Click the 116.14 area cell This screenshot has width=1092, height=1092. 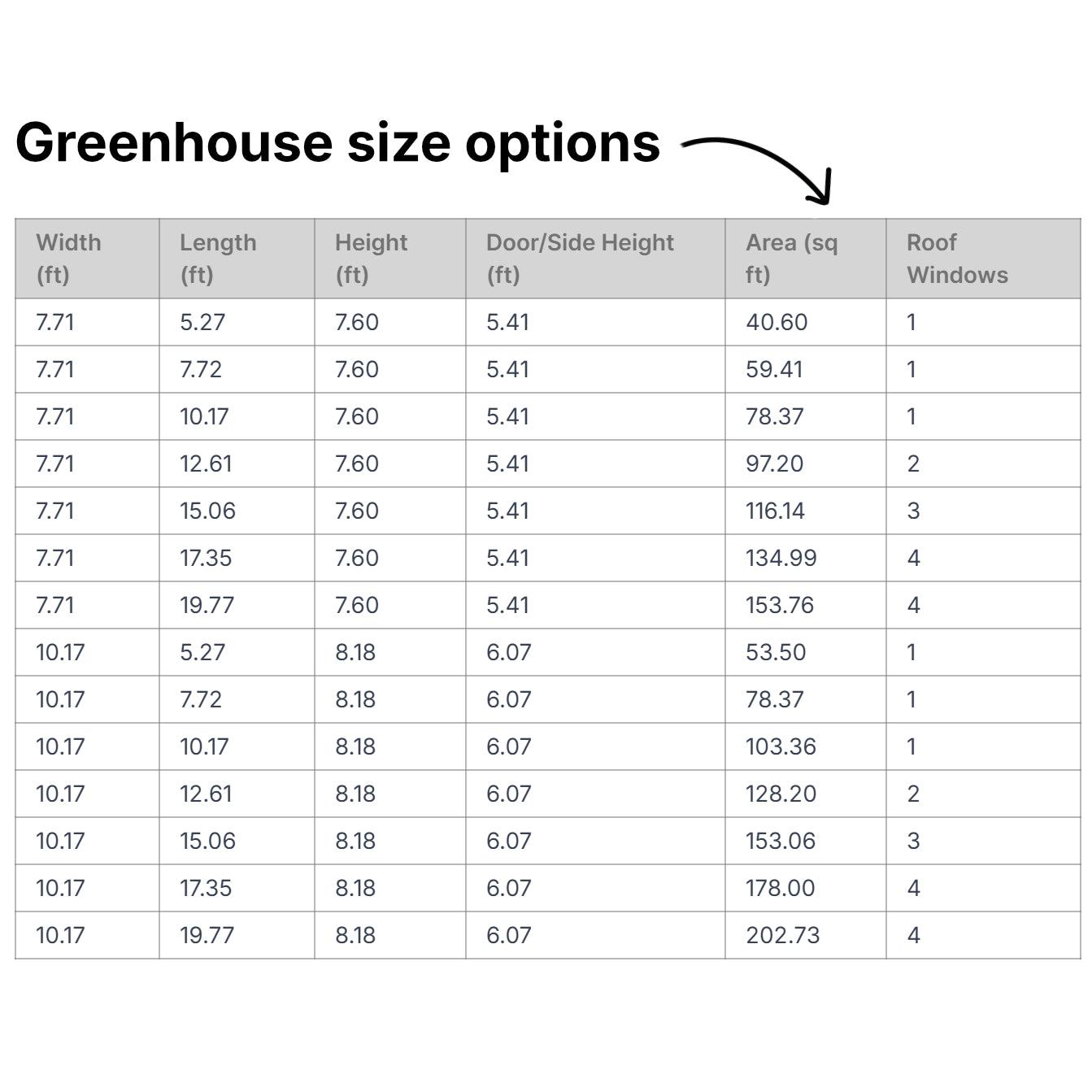[775, 511]
